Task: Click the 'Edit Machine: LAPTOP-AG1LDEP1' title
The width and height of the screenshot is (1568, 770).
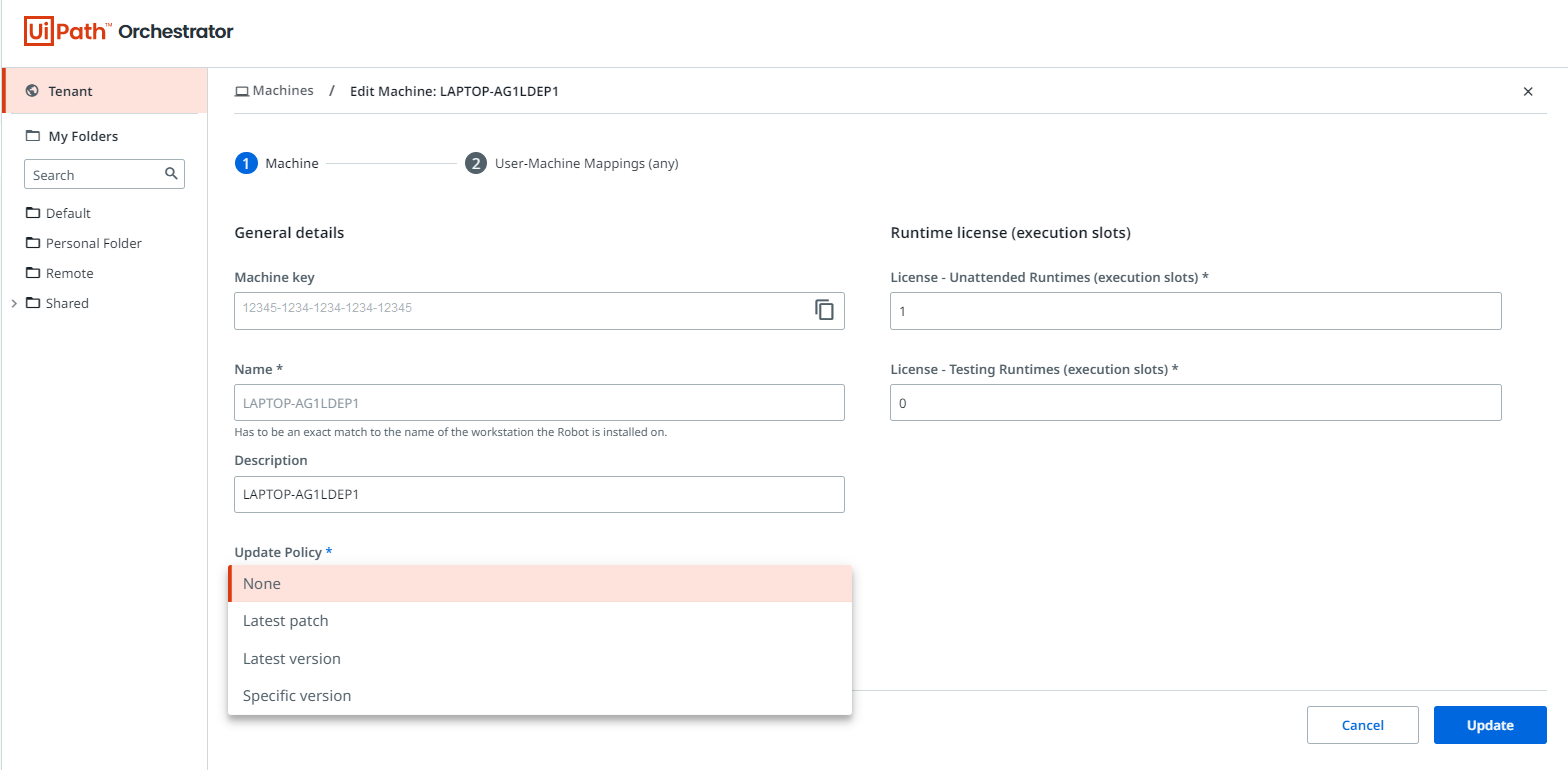Action: coord(454,91)
